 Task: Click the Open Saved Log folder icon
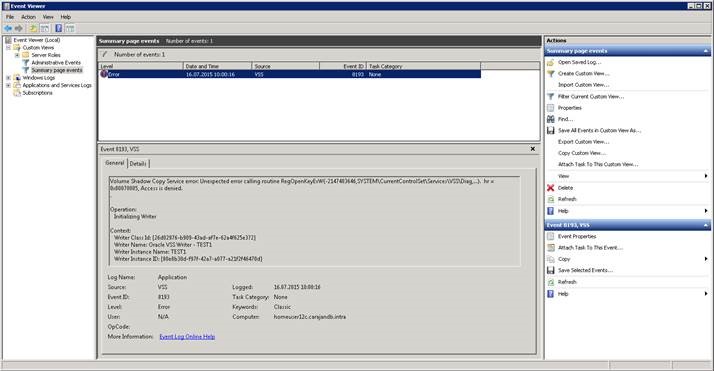click(551, 62)
